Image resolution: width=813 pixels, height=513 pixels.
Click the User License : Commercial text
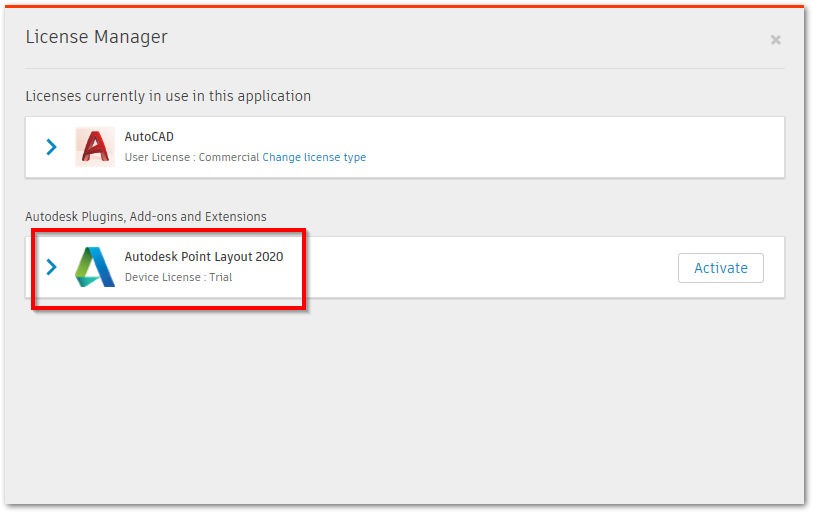[x=192, y=157]
